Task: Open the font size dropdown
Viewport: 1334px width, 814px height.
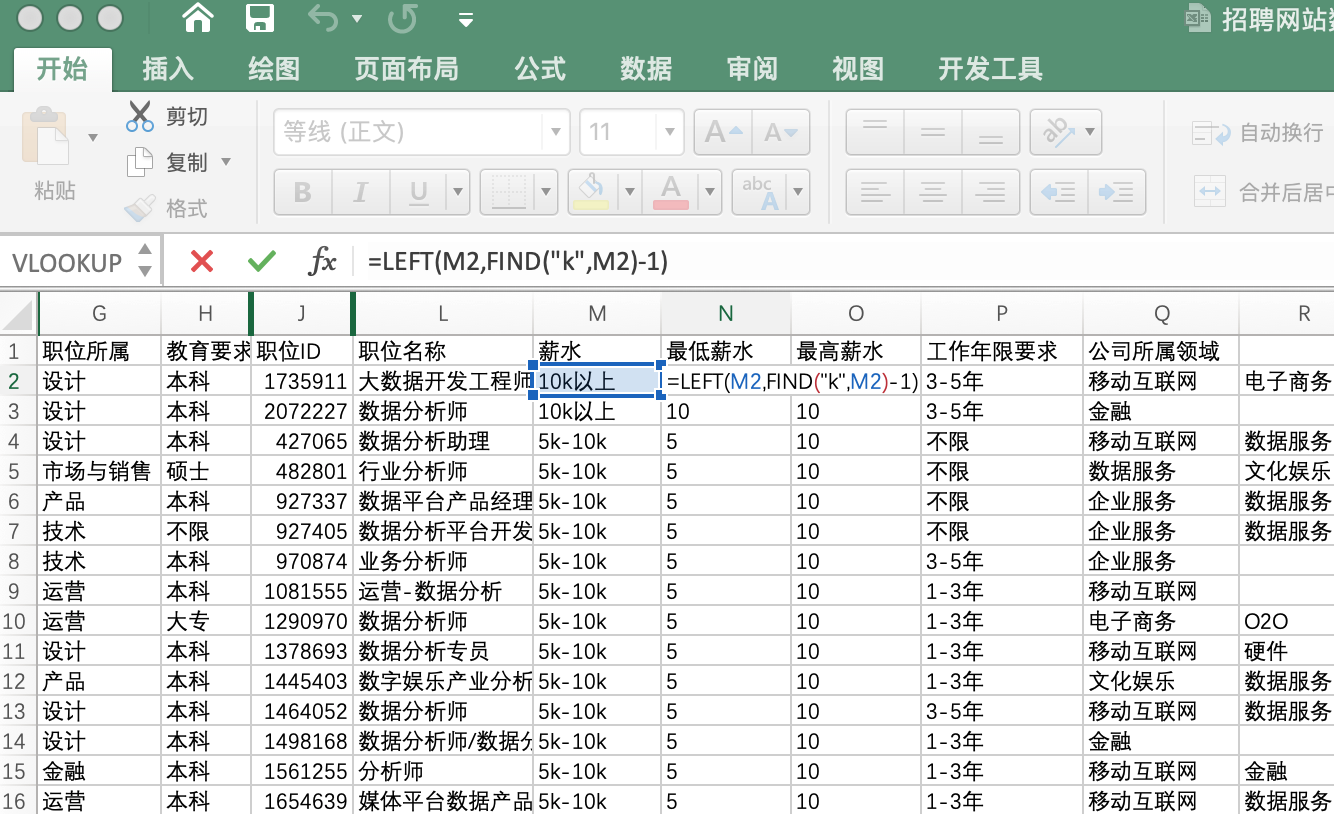Action: coord(669,132)
